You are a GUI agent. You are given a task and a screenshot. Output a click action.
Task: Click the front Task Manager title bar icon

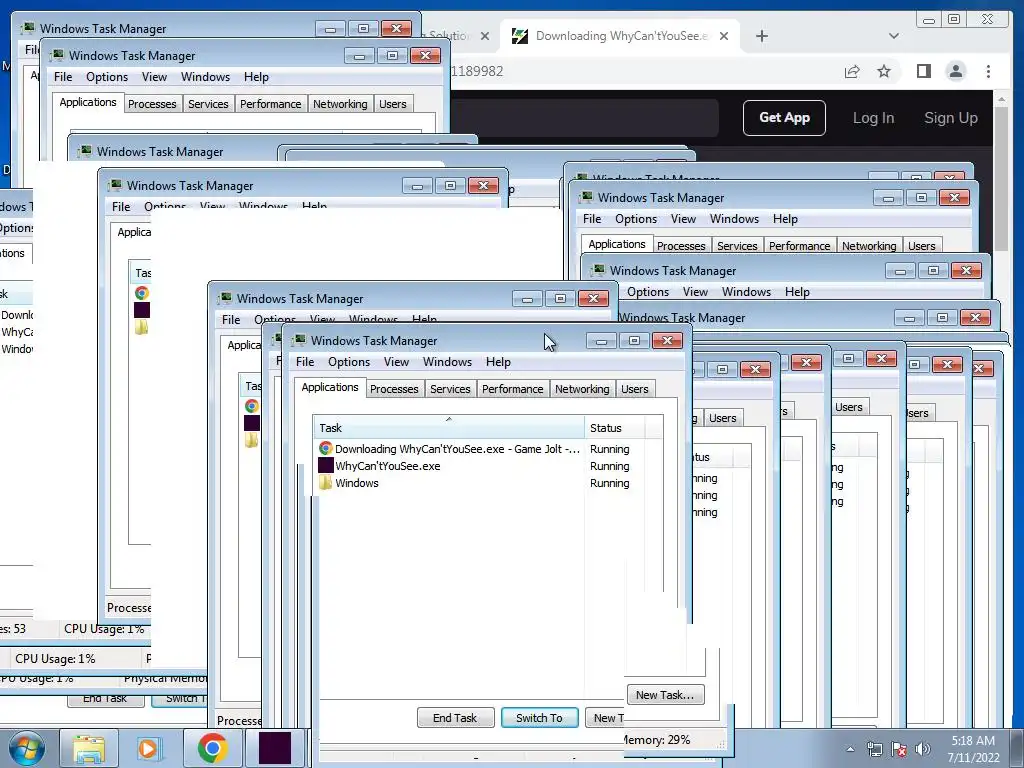click(299, 340)
